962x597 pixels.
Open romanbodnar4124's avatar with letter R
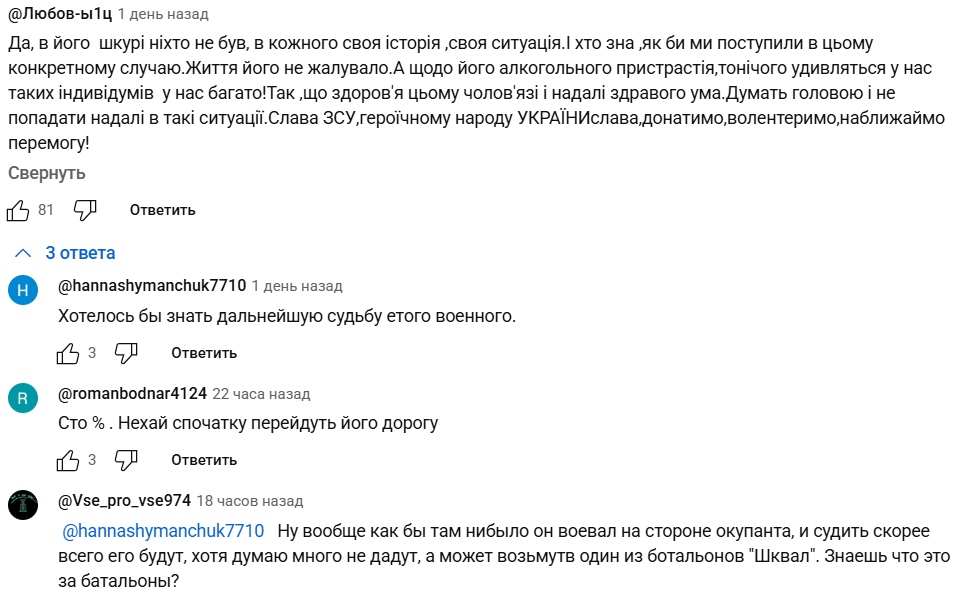[23, 399]
